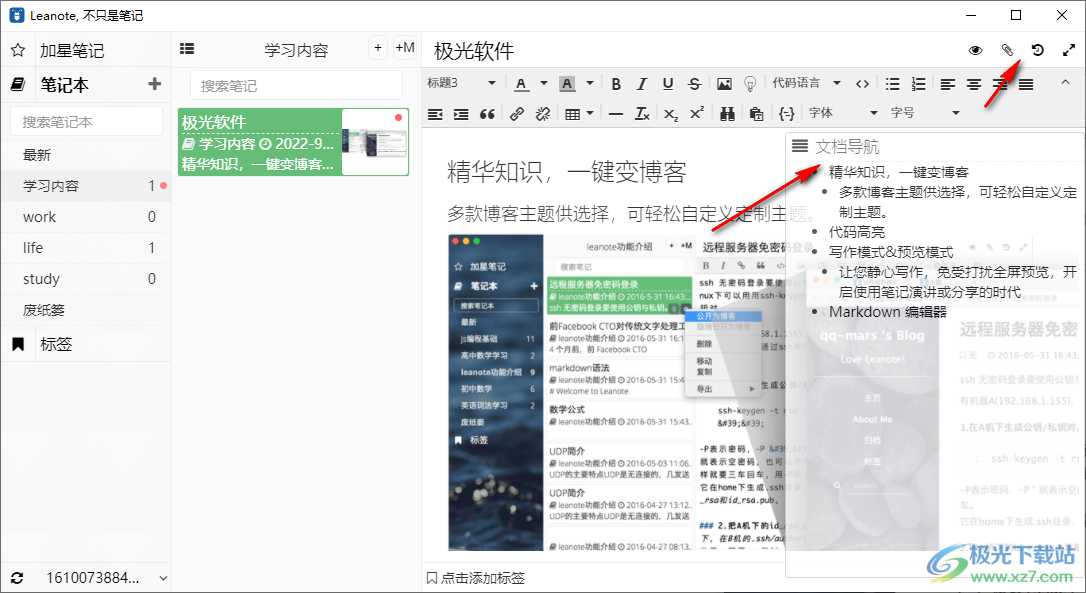This screenshot has height=593, width=1086.
Task: Jump to Markdown 编辑器 in document navigation
Action: click(x=888, y=312)
